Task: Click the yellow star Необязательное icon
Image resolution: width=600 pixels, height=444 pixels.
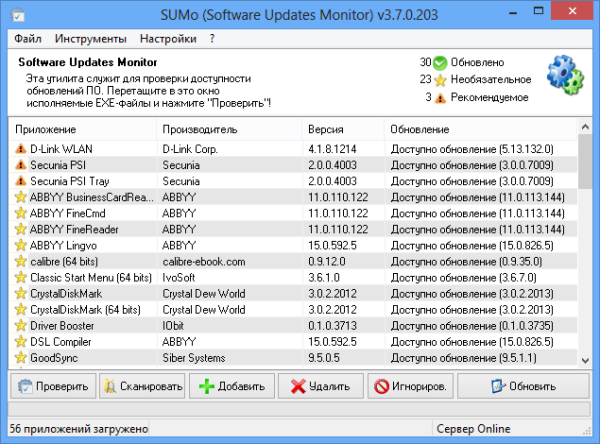Action: pyautogui.click(x=440, y=80)
